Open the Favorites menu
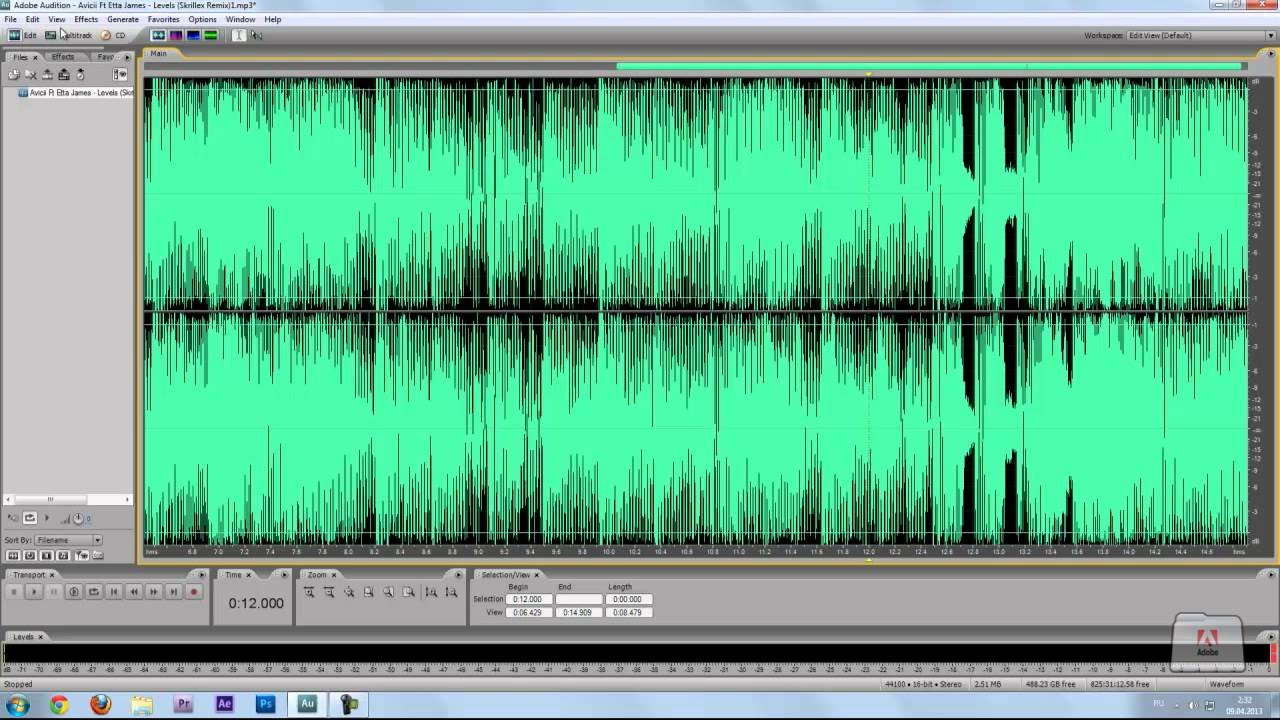1280x720 pixels. click(x=164, y=19)
